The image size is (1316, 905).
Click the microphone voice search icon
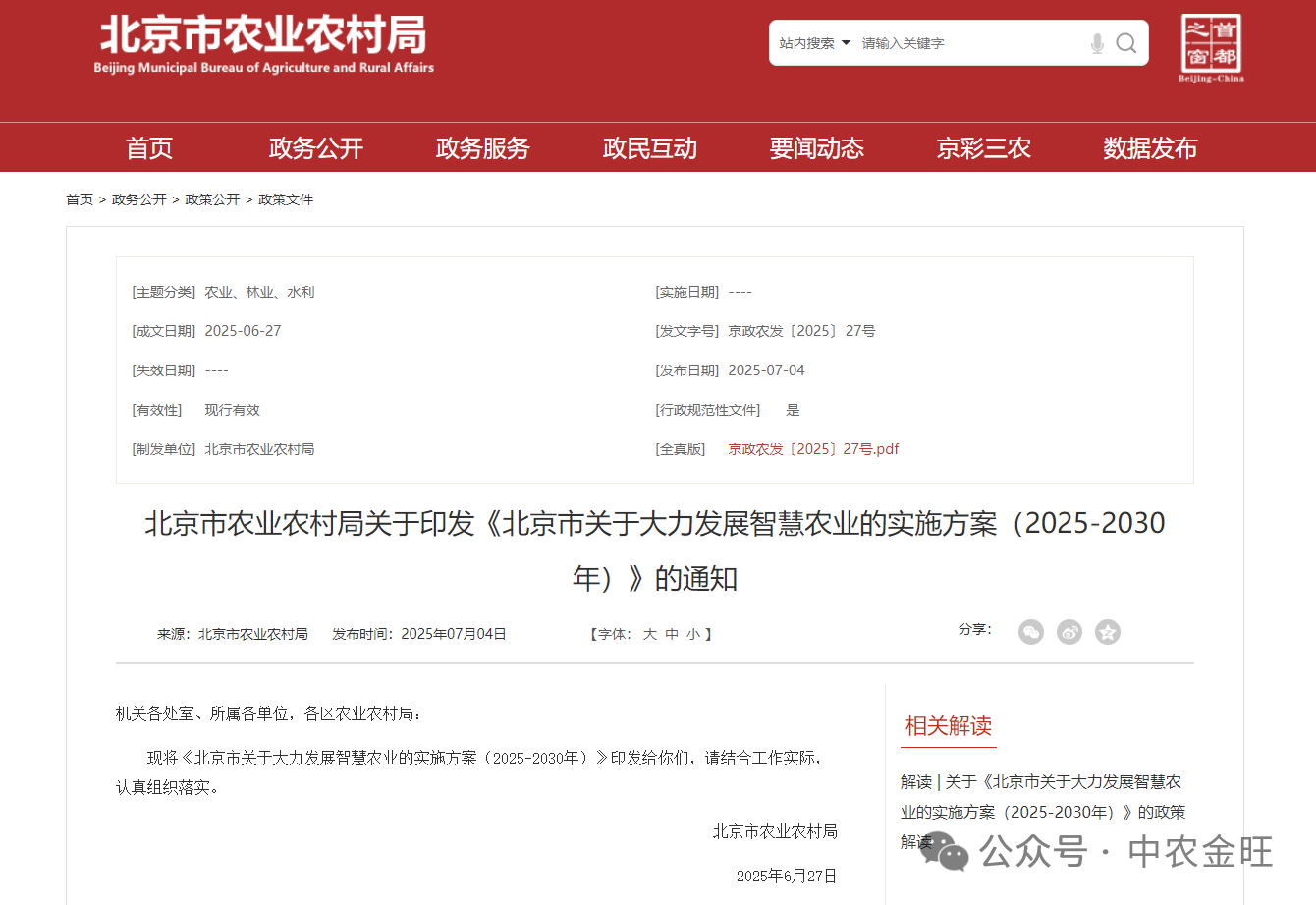coord(1097,43)
